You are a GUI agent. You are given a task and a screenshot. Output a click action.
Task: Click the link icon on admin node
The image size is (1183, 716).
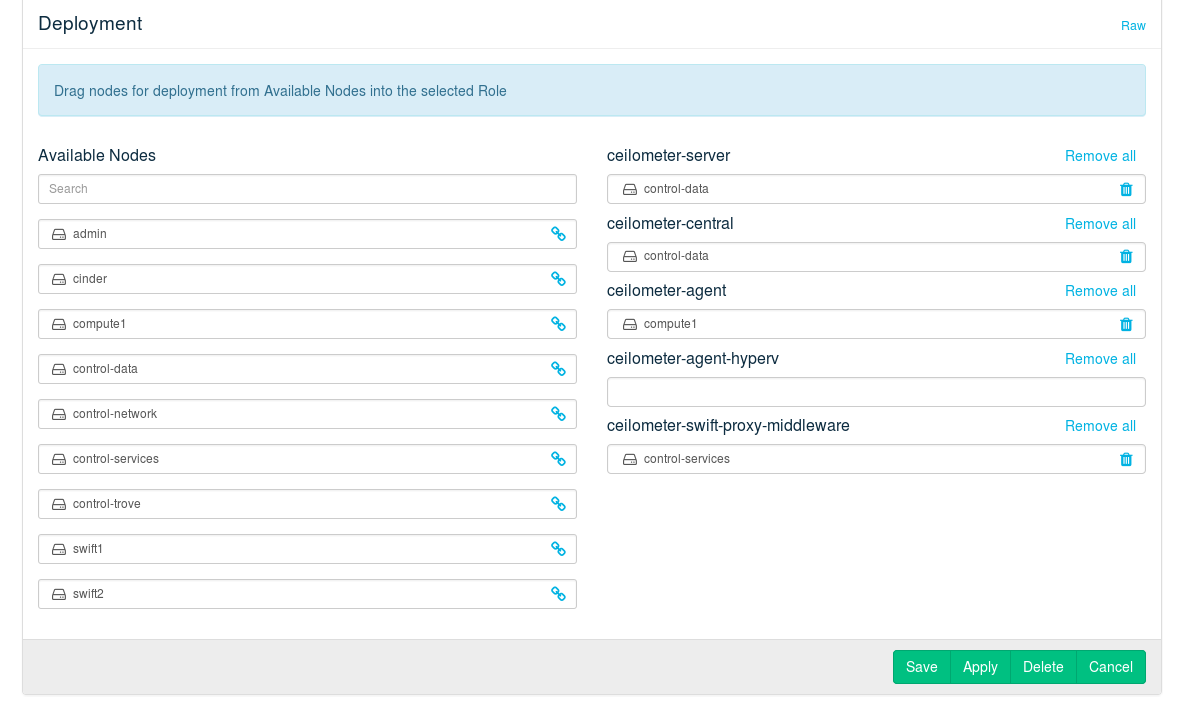pos(558,234)
